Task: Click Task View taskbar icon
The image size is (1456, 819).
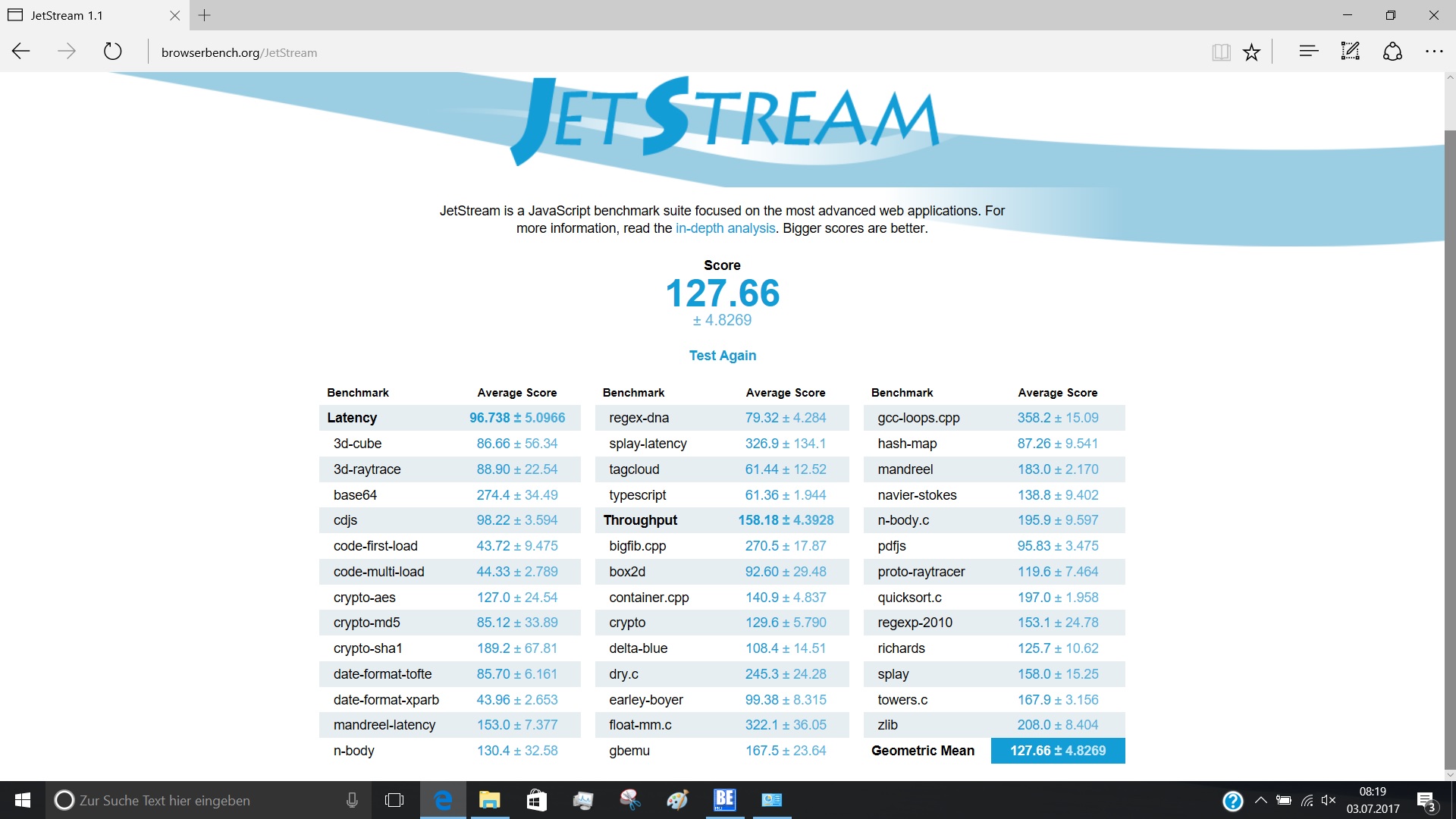Action: (x=394, y=800)
